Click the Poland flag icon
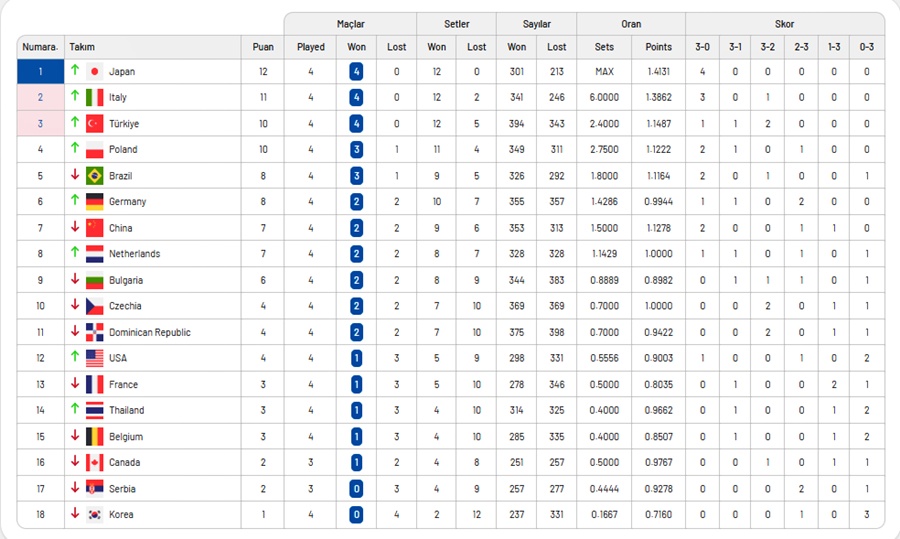The width and height of the screenshot is (900, 539). tap(95, 150)
